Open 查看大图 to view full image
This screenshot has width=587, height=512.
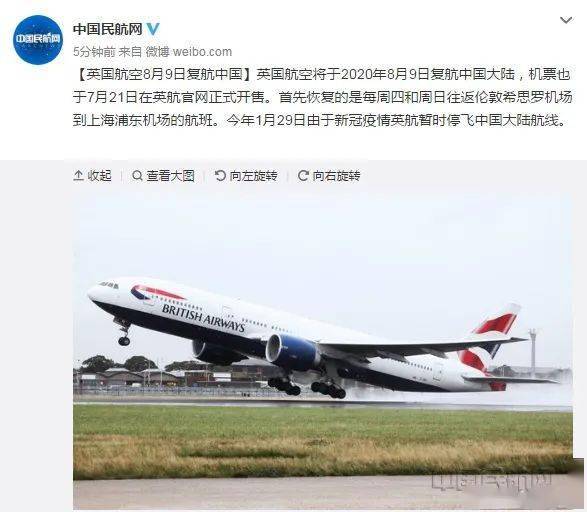point(171,176)
